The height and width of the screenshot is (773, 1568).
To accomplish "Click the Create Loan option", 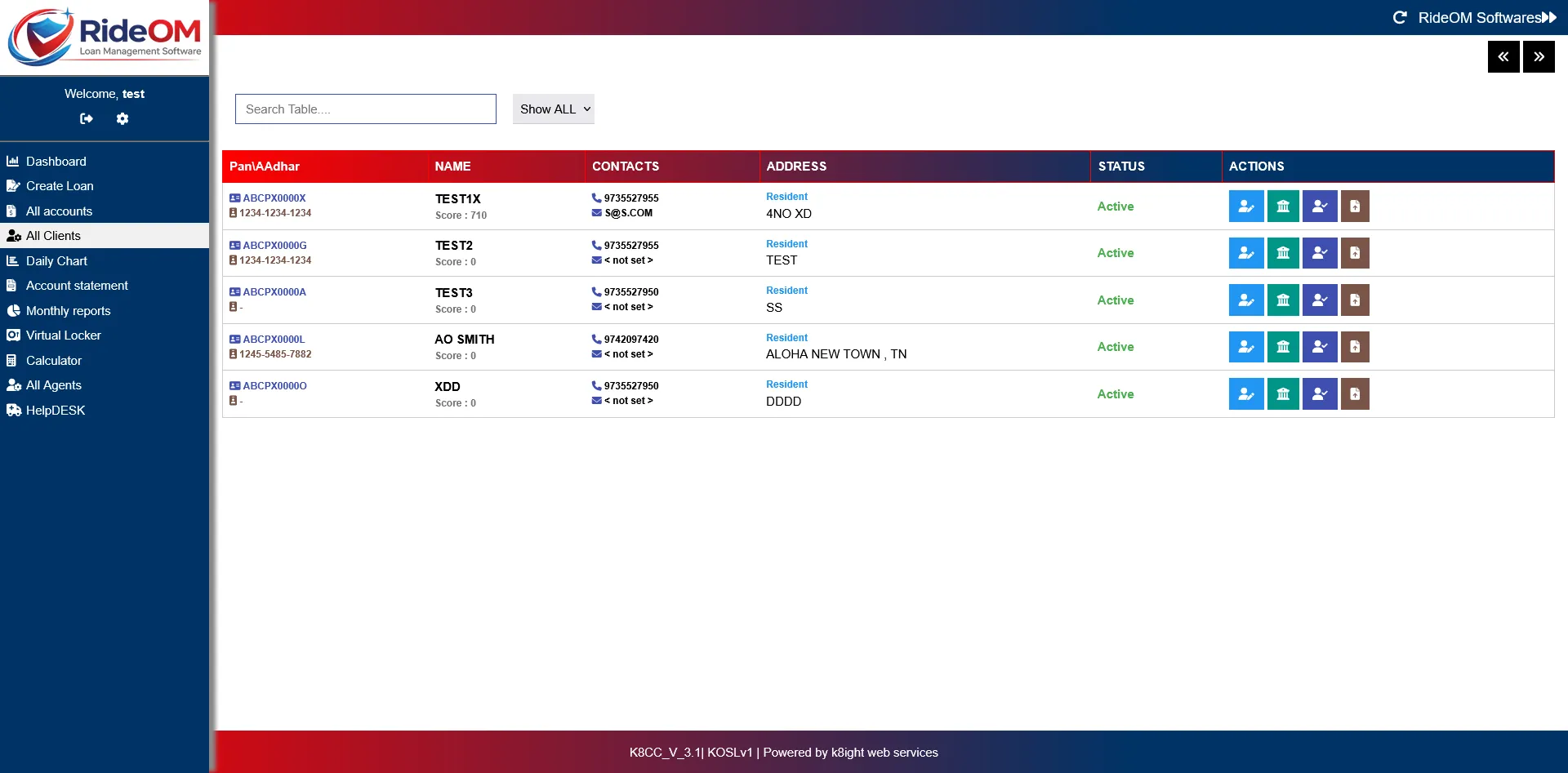I will 58,186.
